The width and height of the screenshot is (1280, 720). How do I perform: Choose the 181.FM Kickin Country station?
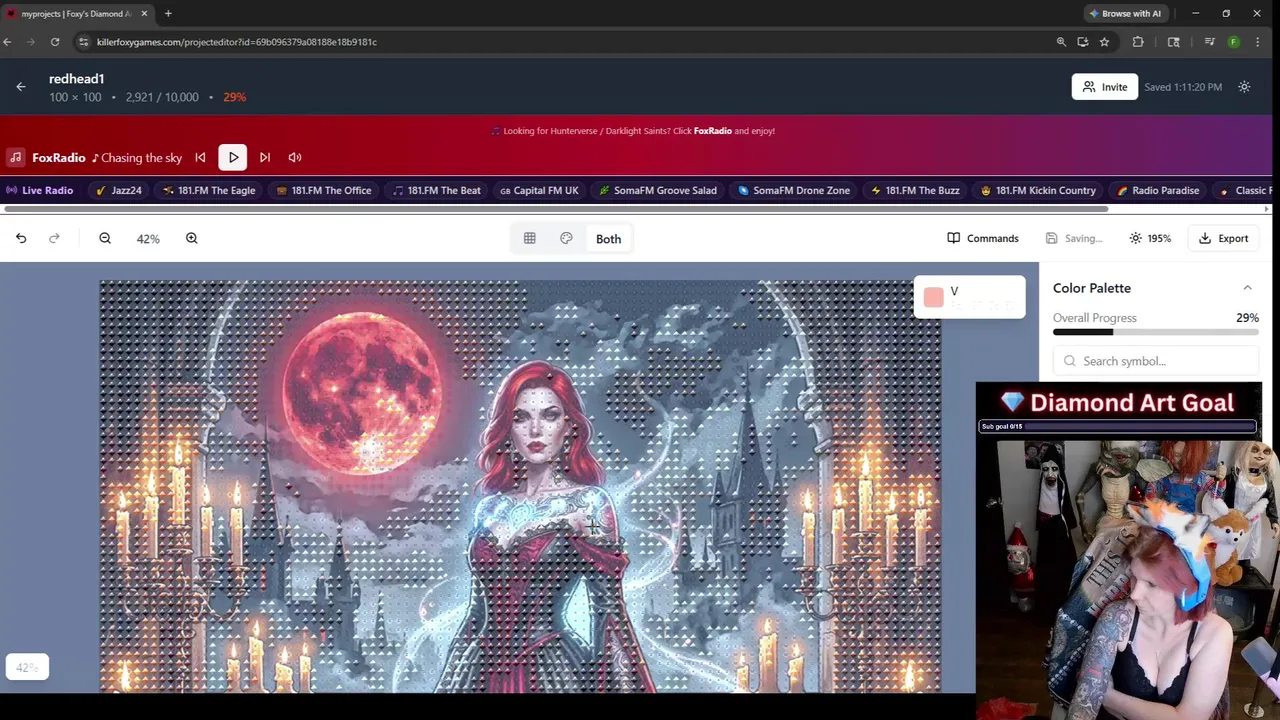point(1038,190)
